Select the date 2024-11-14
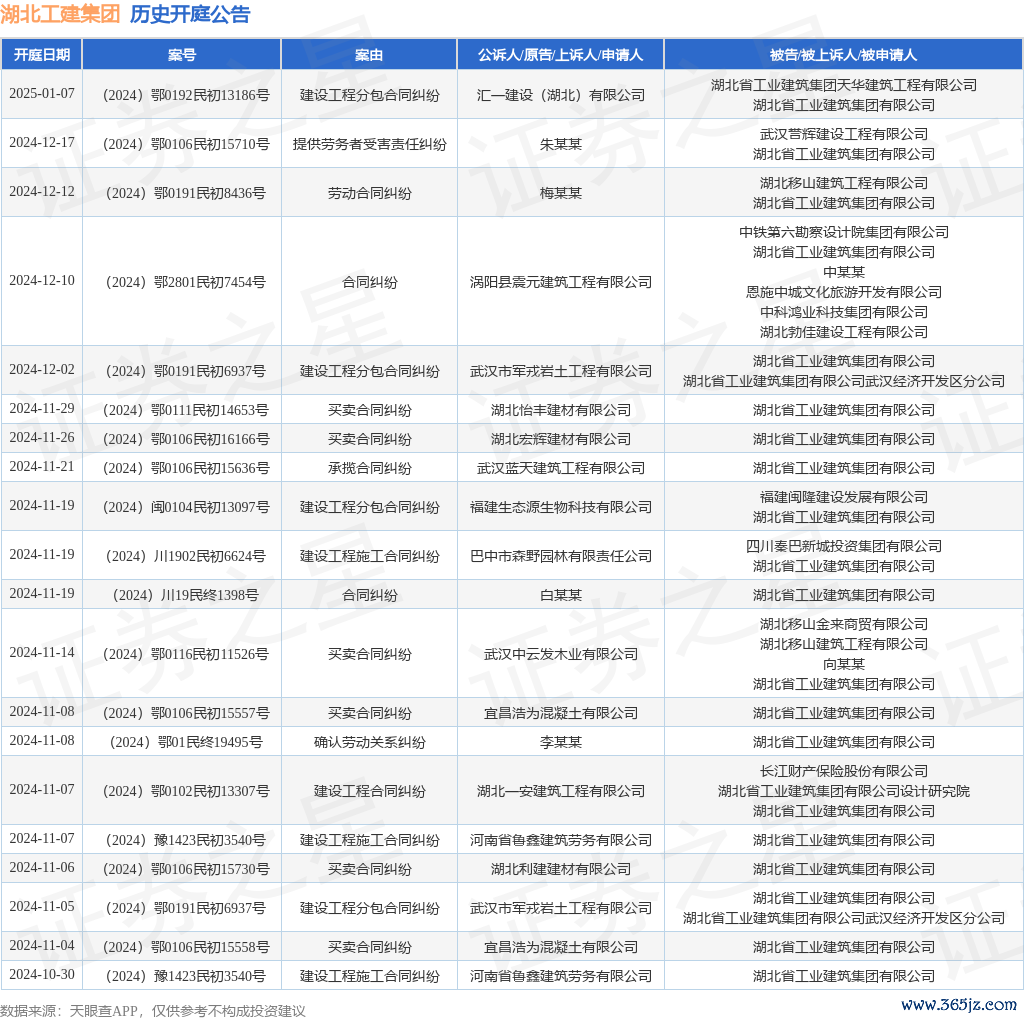Viewport: 1024px width, 1020px height. pyautogui.click(x=42, y=652)
